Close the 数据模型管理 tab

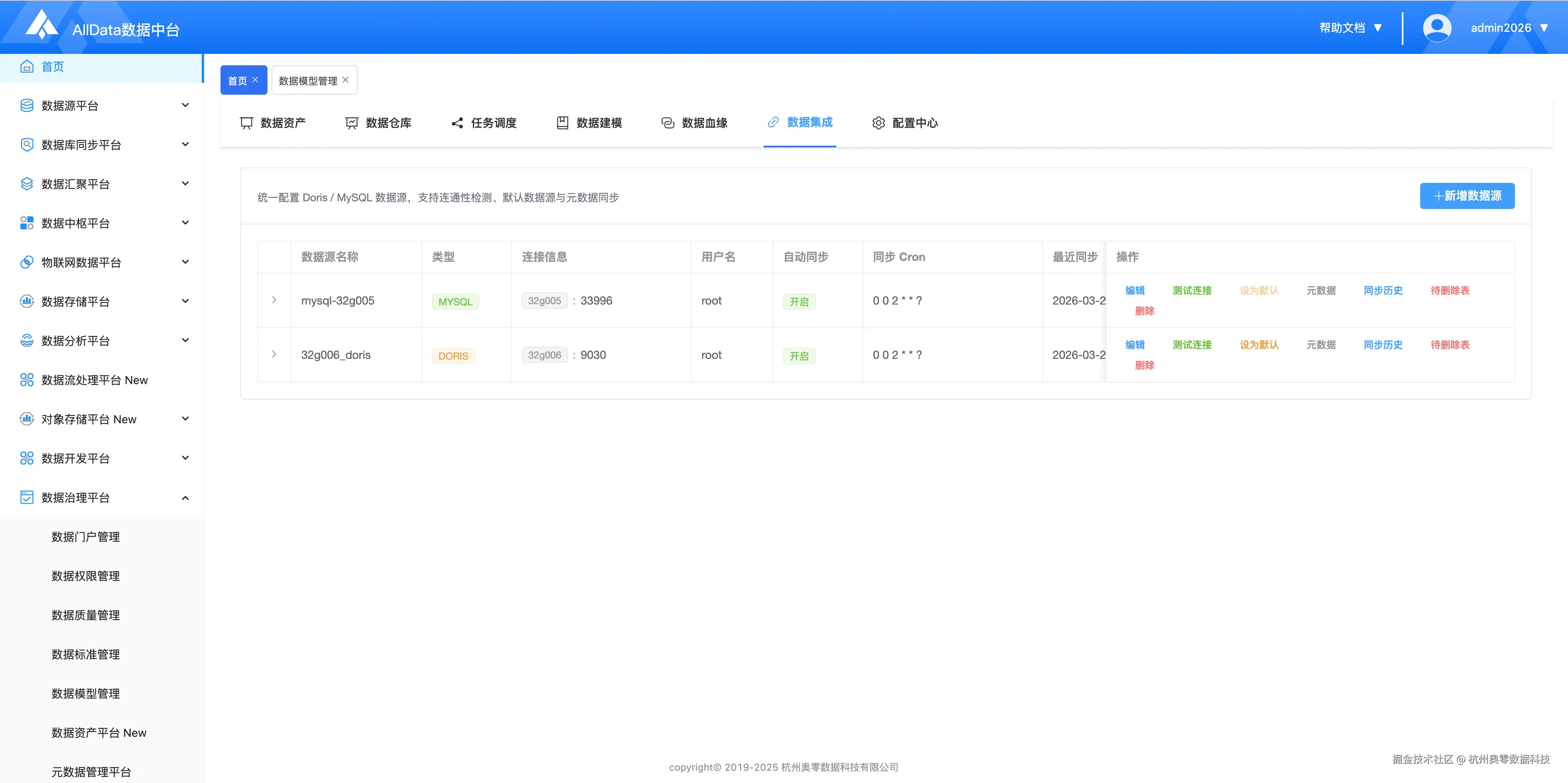point(346,80)
